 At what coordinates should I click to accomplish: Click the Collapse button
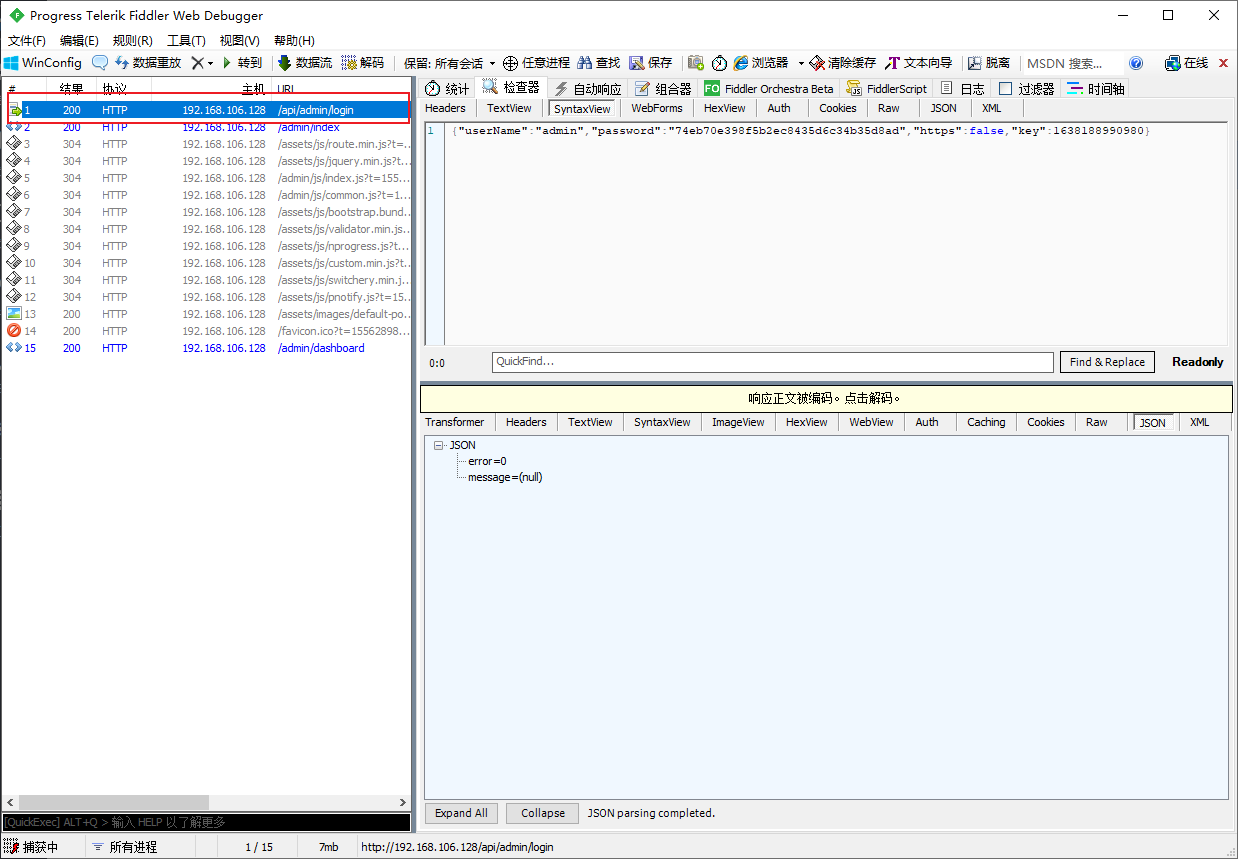543,813
